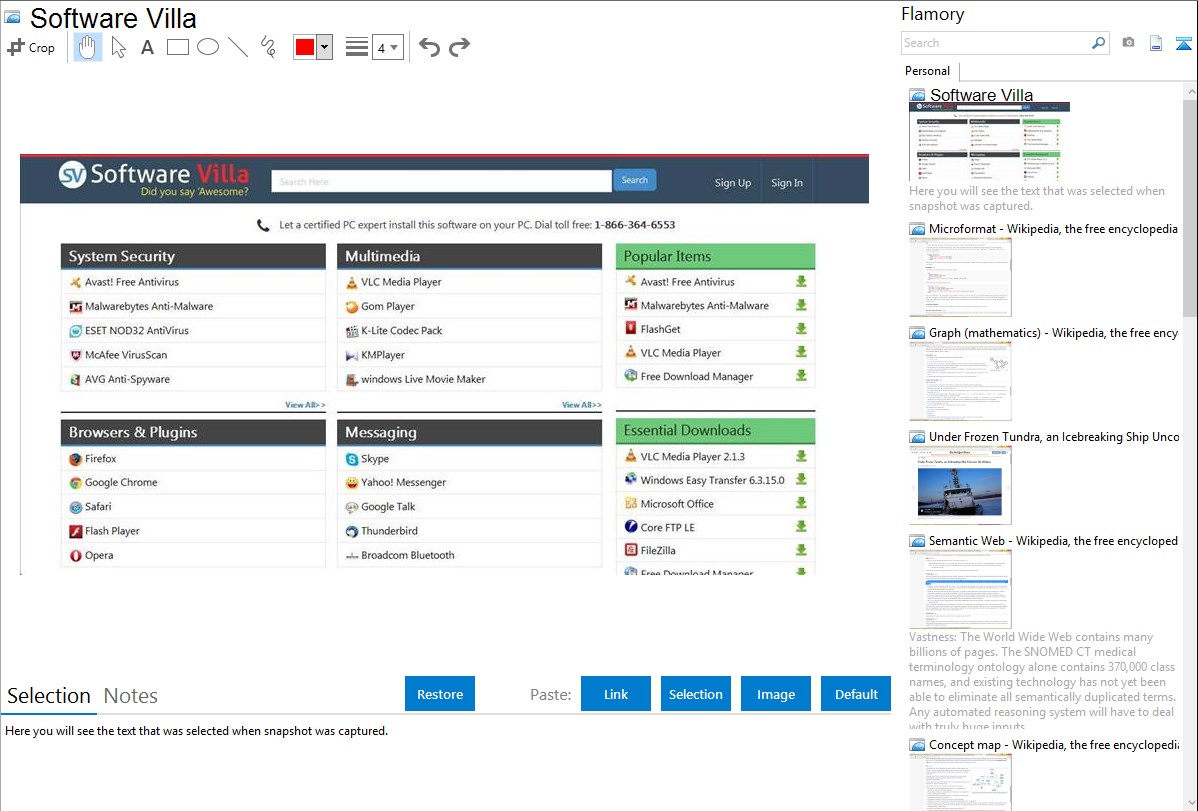1198x811 pixels.
Task: Click the Restore button
Action: click(440, 694)
